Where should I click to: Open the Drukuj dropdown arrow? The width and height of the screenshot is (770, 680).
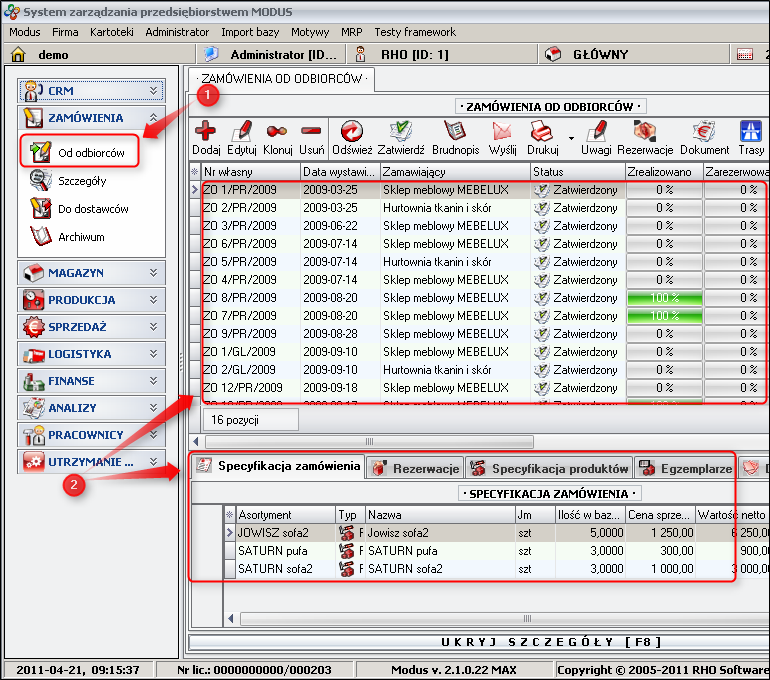(571, 138)
